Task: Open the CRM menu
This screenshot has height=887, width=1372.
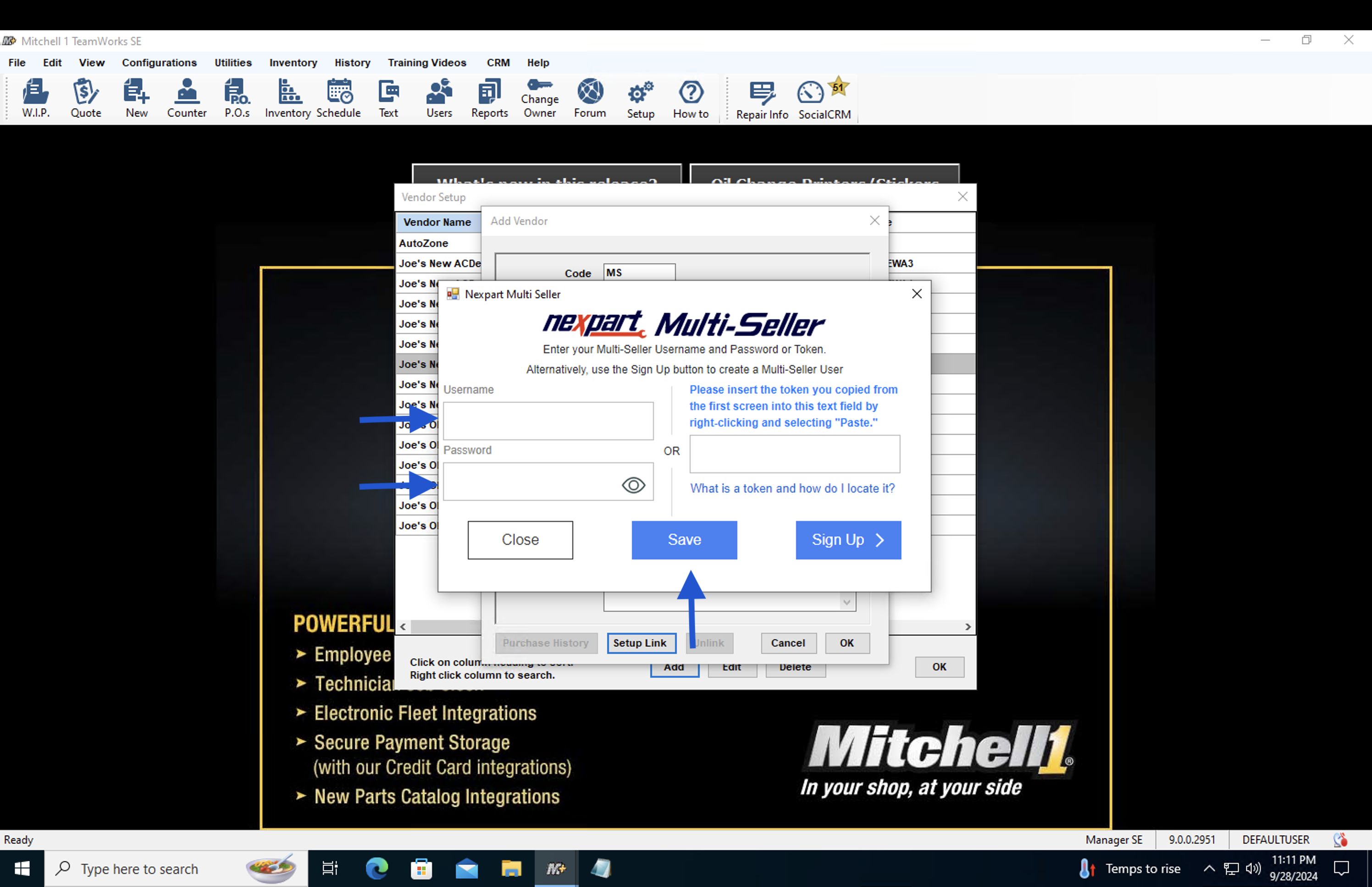Action: coord(498,62)
